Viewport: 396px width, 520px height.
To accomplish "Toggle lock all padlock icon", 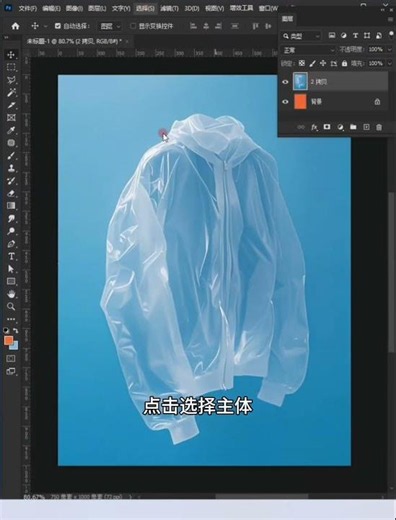I will point(344,63).
